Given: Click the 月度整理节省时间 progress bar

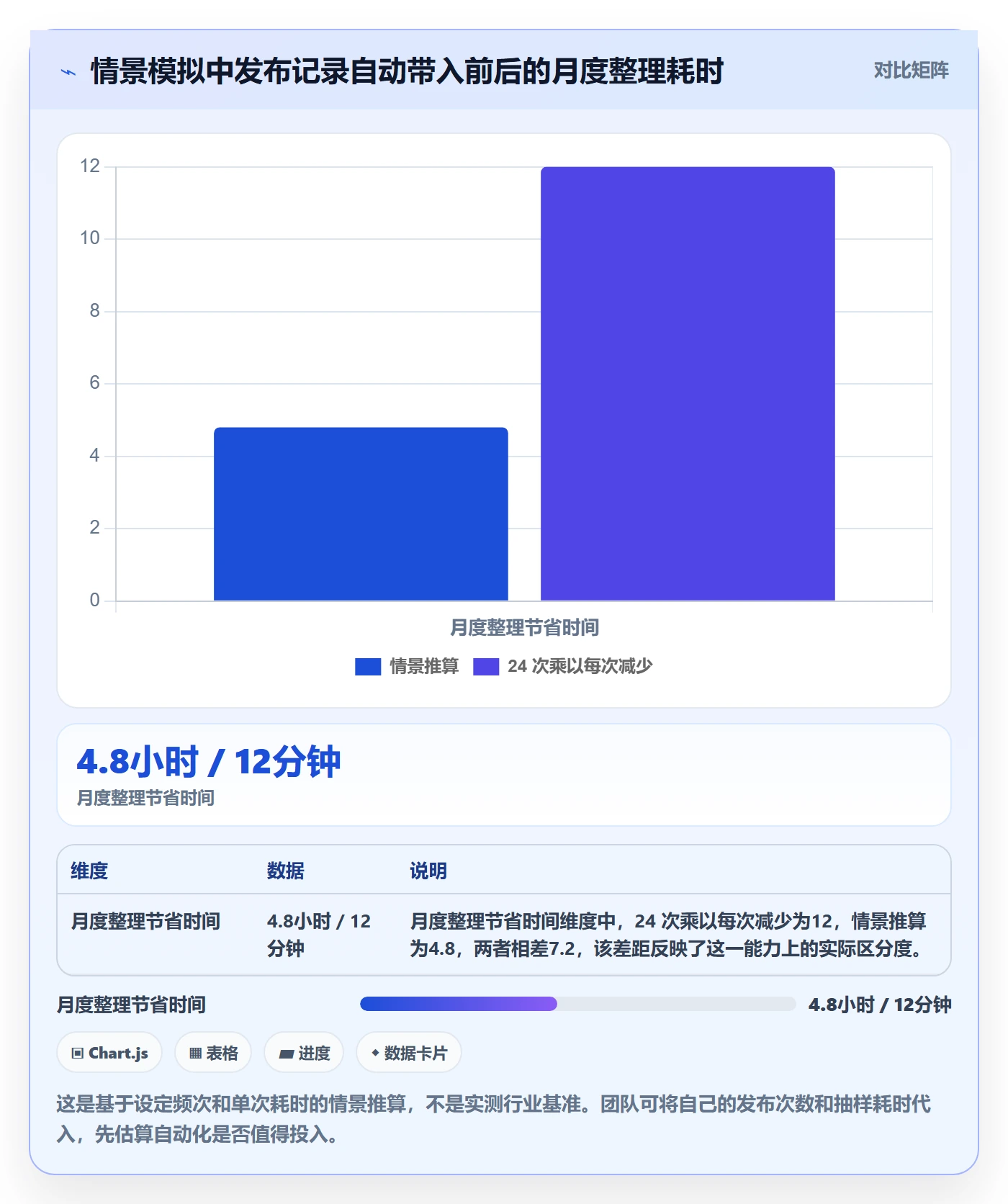Looking at the screenshot, I should point(577,1004).
